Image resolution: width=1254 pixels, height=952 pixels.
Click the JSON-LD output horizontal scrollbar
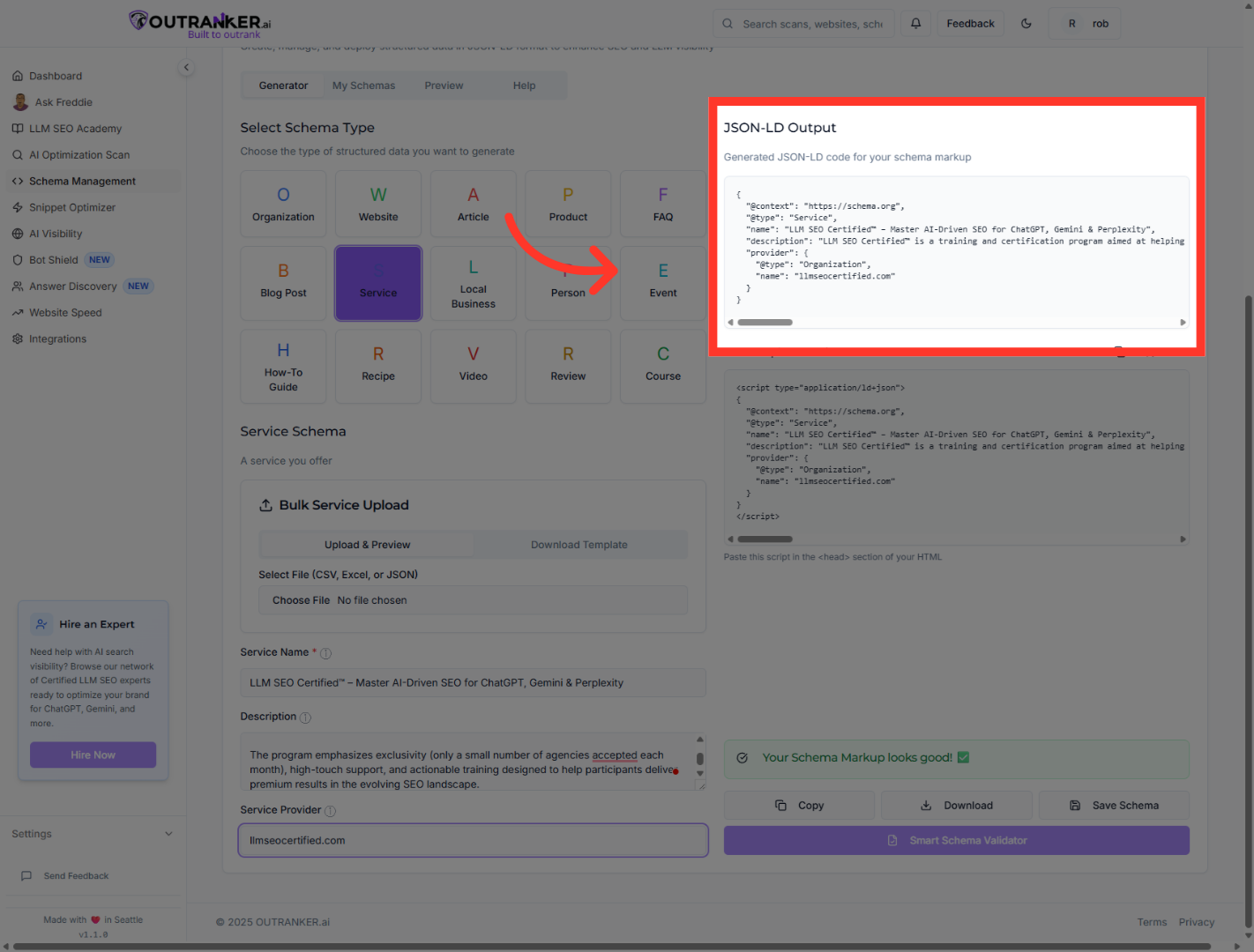(764, 322)
